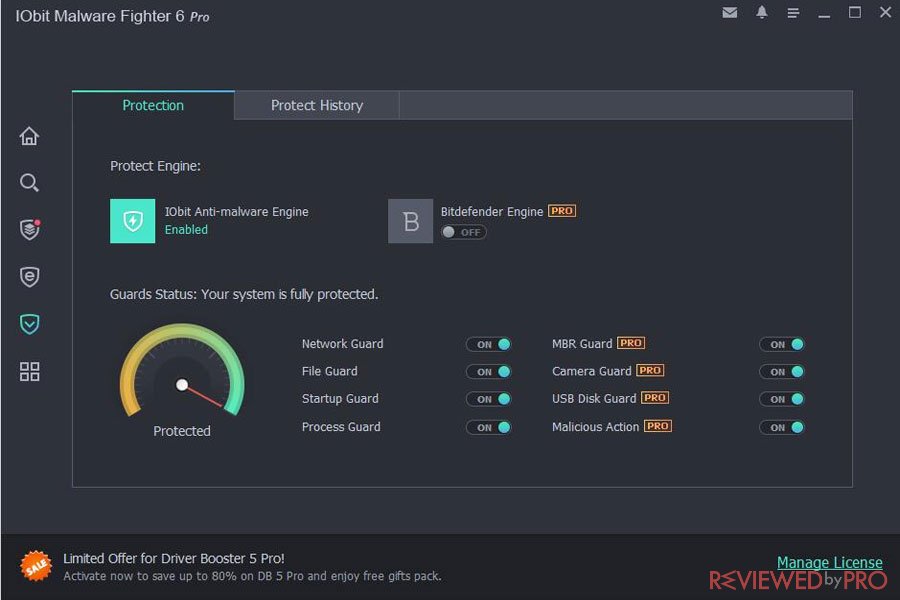The image size is (900, 600).
Task: Click the Protected gauge dial
Action: point(182,371)
